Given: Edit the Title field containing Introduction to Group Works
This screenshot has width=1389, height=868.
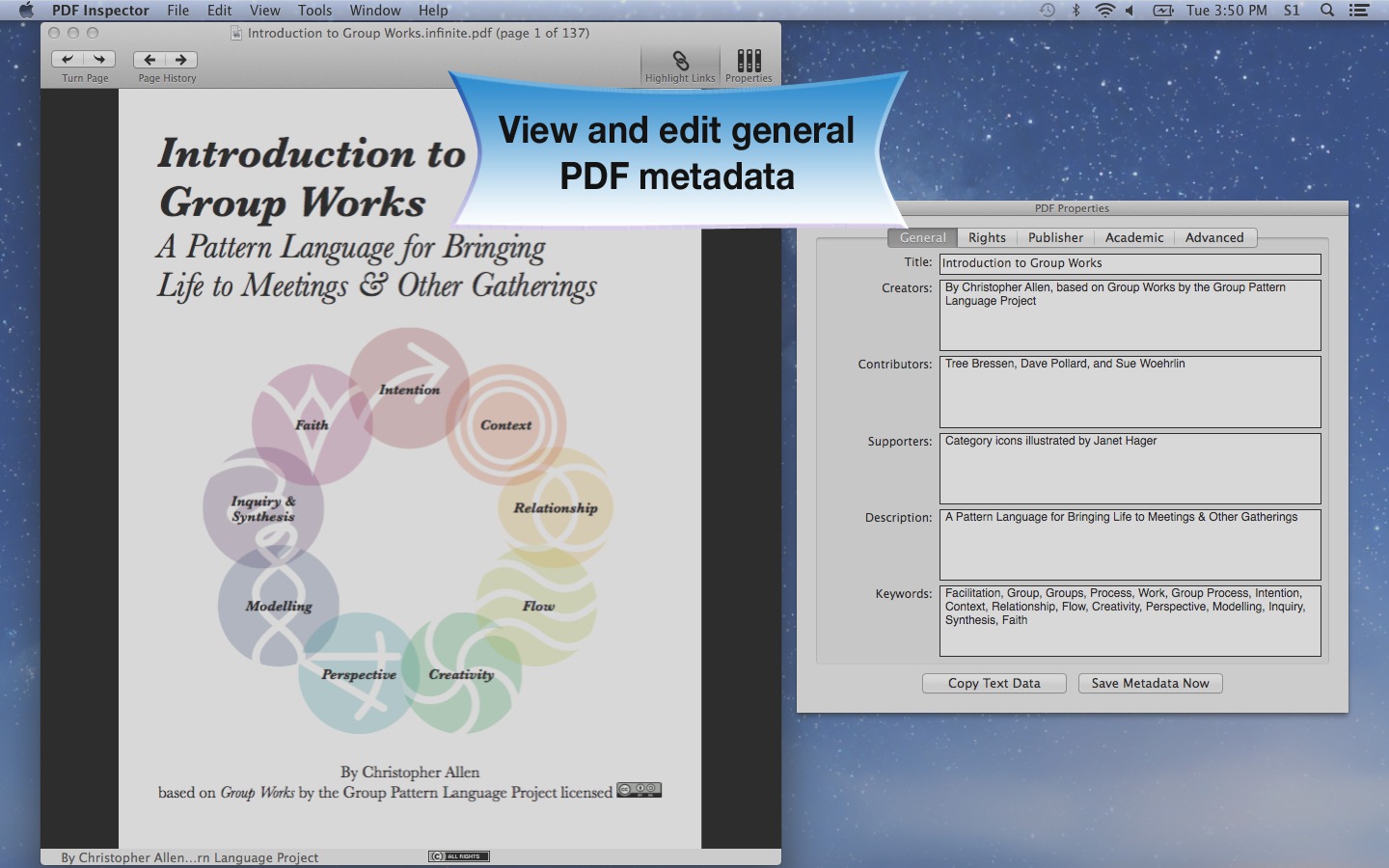Looking at the screenshot, I should 1129,263.
